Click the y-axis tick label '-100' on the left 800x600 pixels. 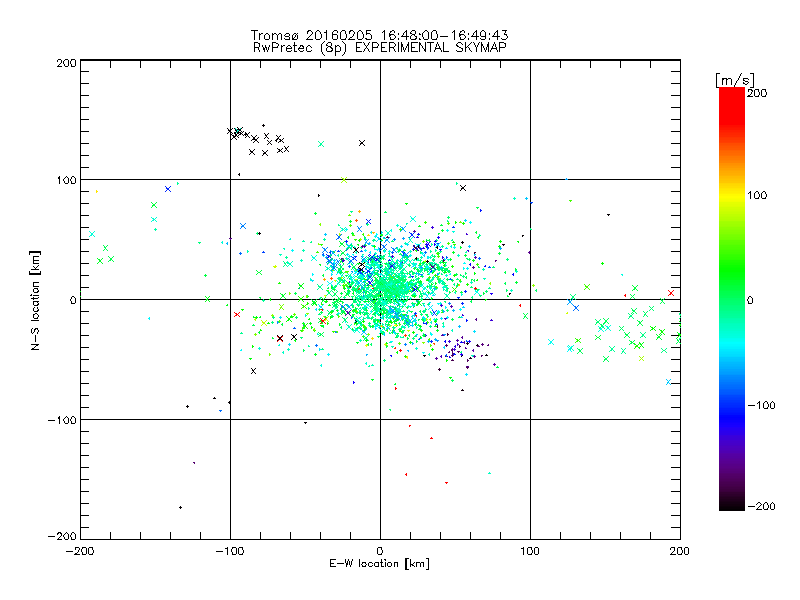(62, 420)
